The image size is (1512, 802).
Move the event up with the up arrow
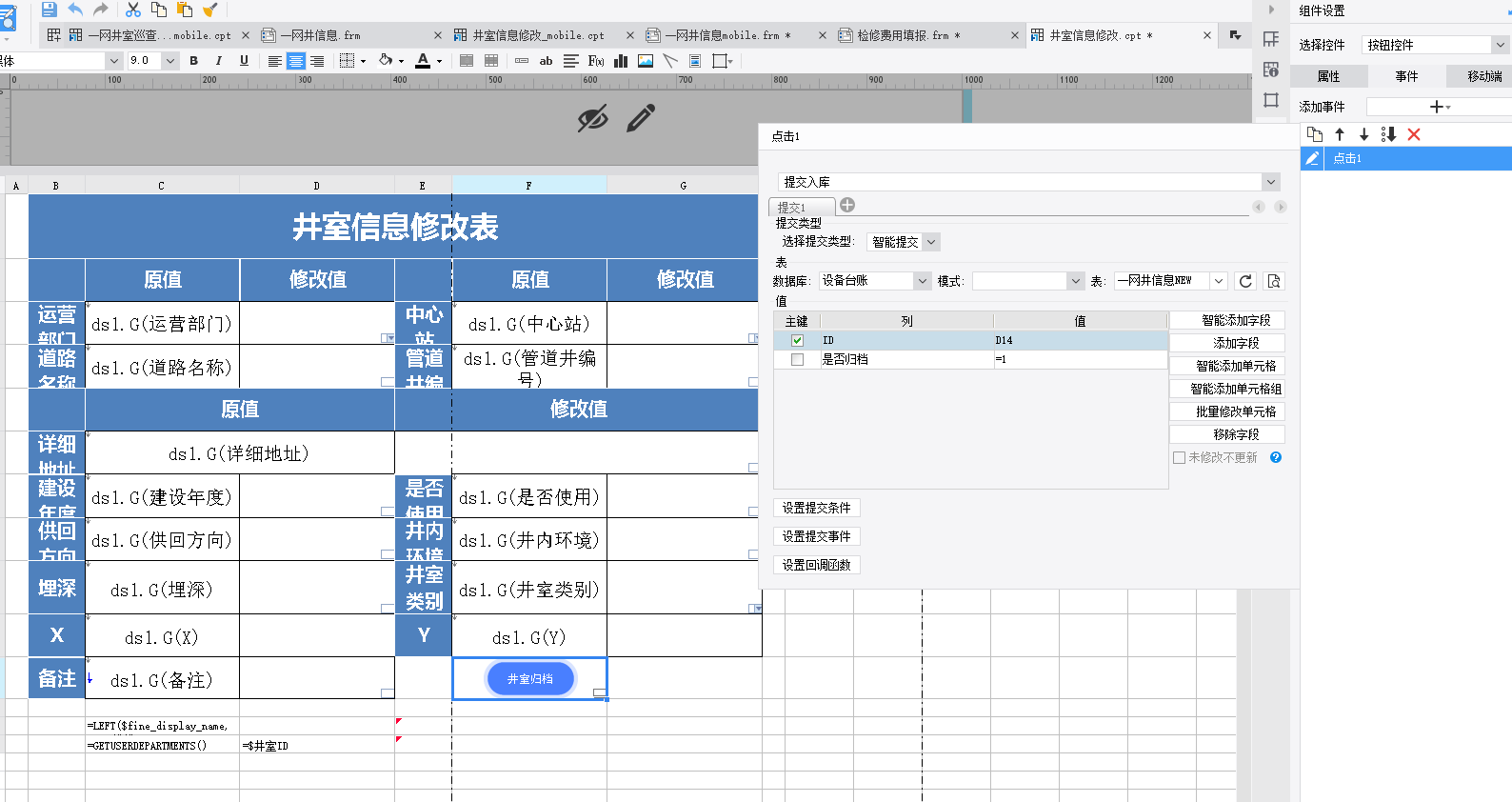tap(1340, 134)
